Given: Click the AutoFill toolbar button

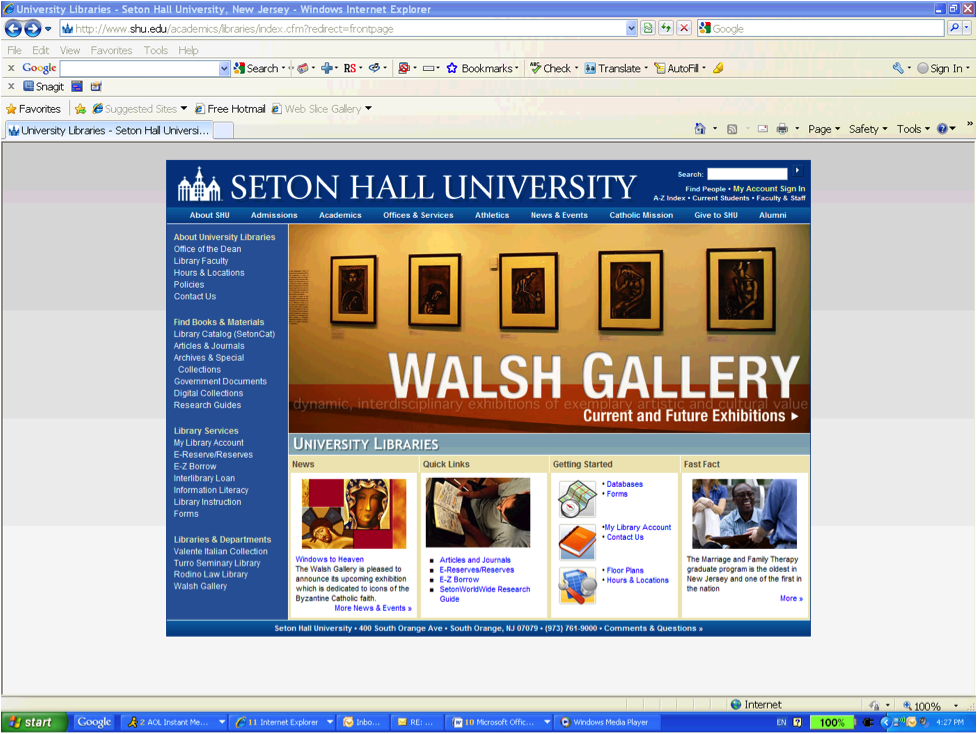Looking at the screenshot, I should [677, 69].
